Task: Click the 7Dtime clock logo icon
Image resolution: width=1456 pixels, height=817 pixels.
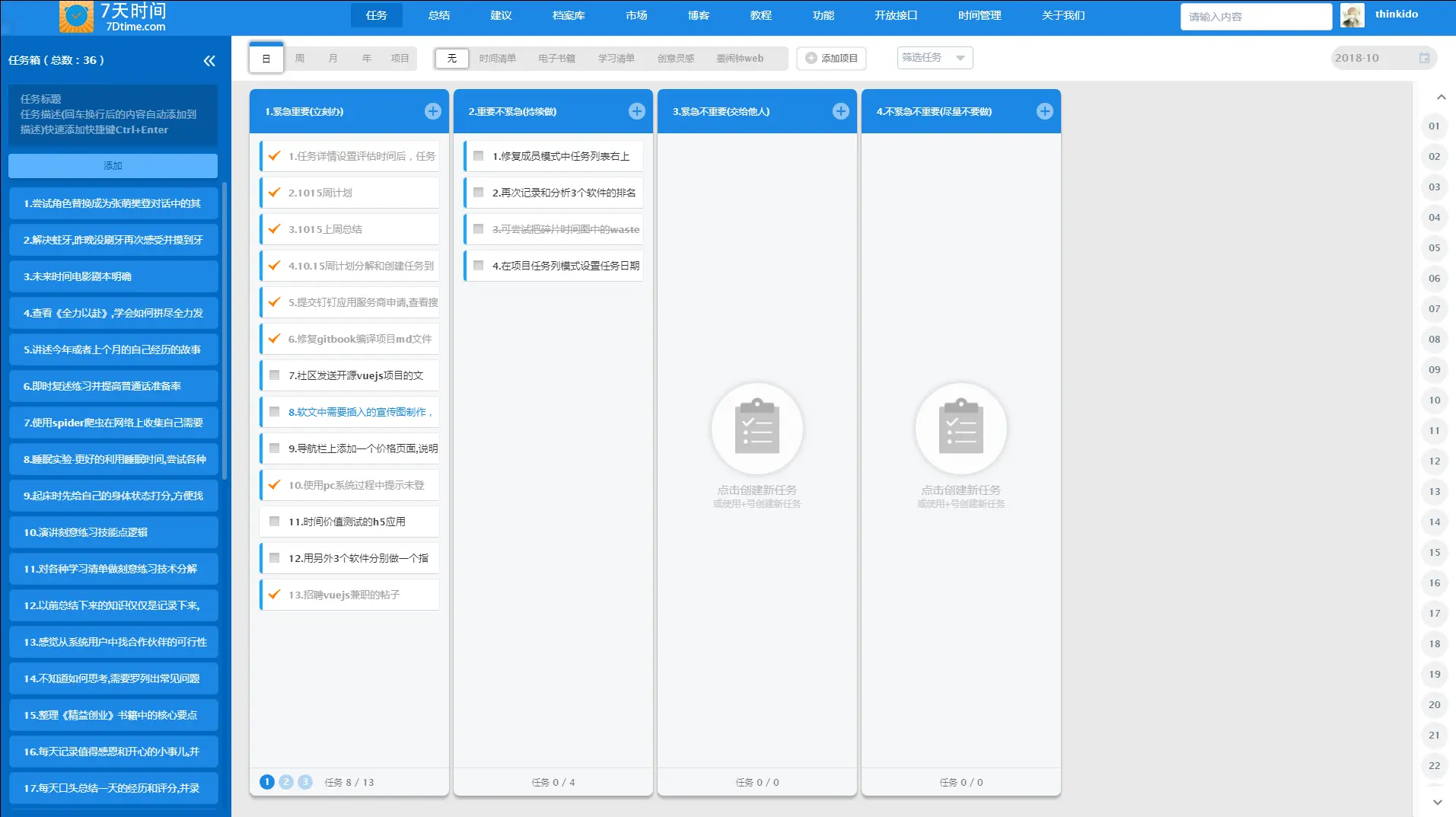Action: click(x=76, y=17)
